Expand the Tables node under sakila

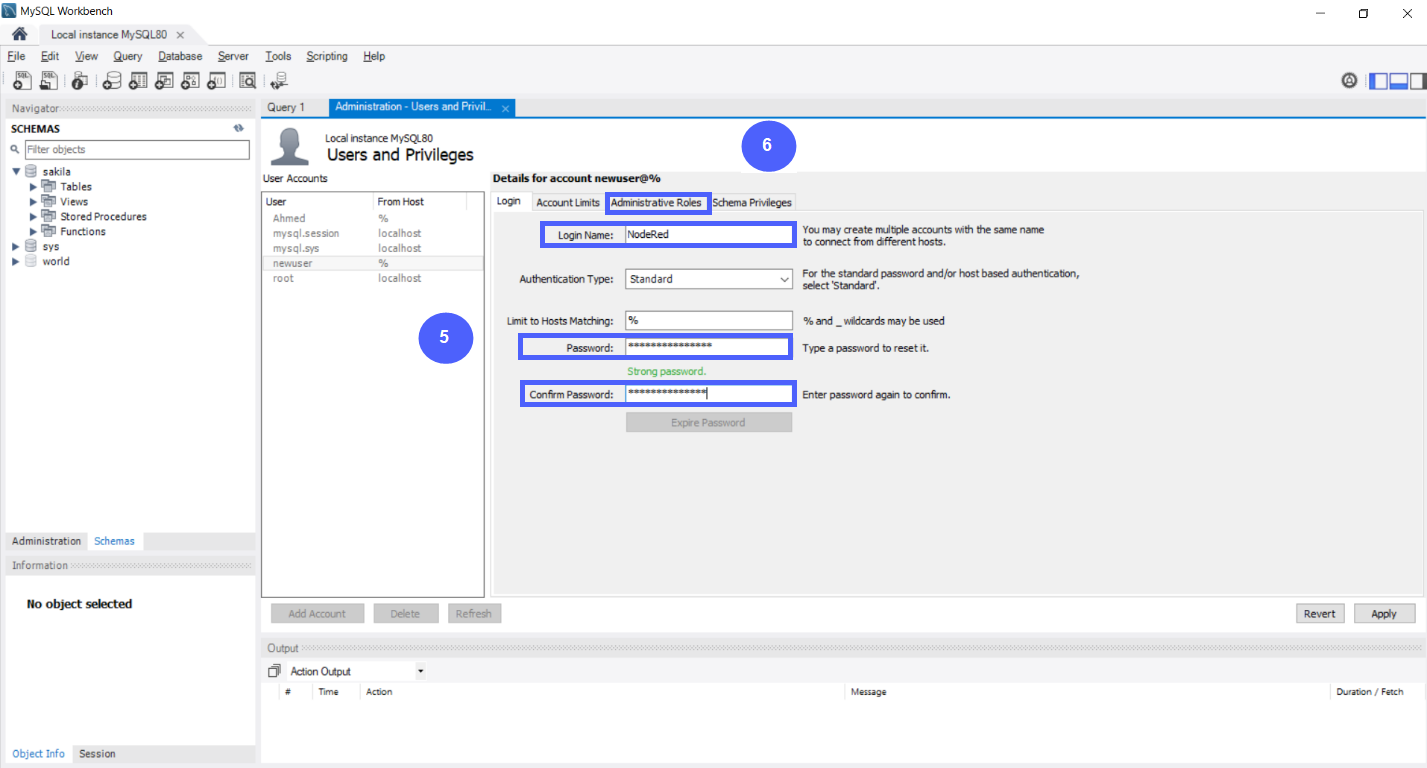pos(34,187)
